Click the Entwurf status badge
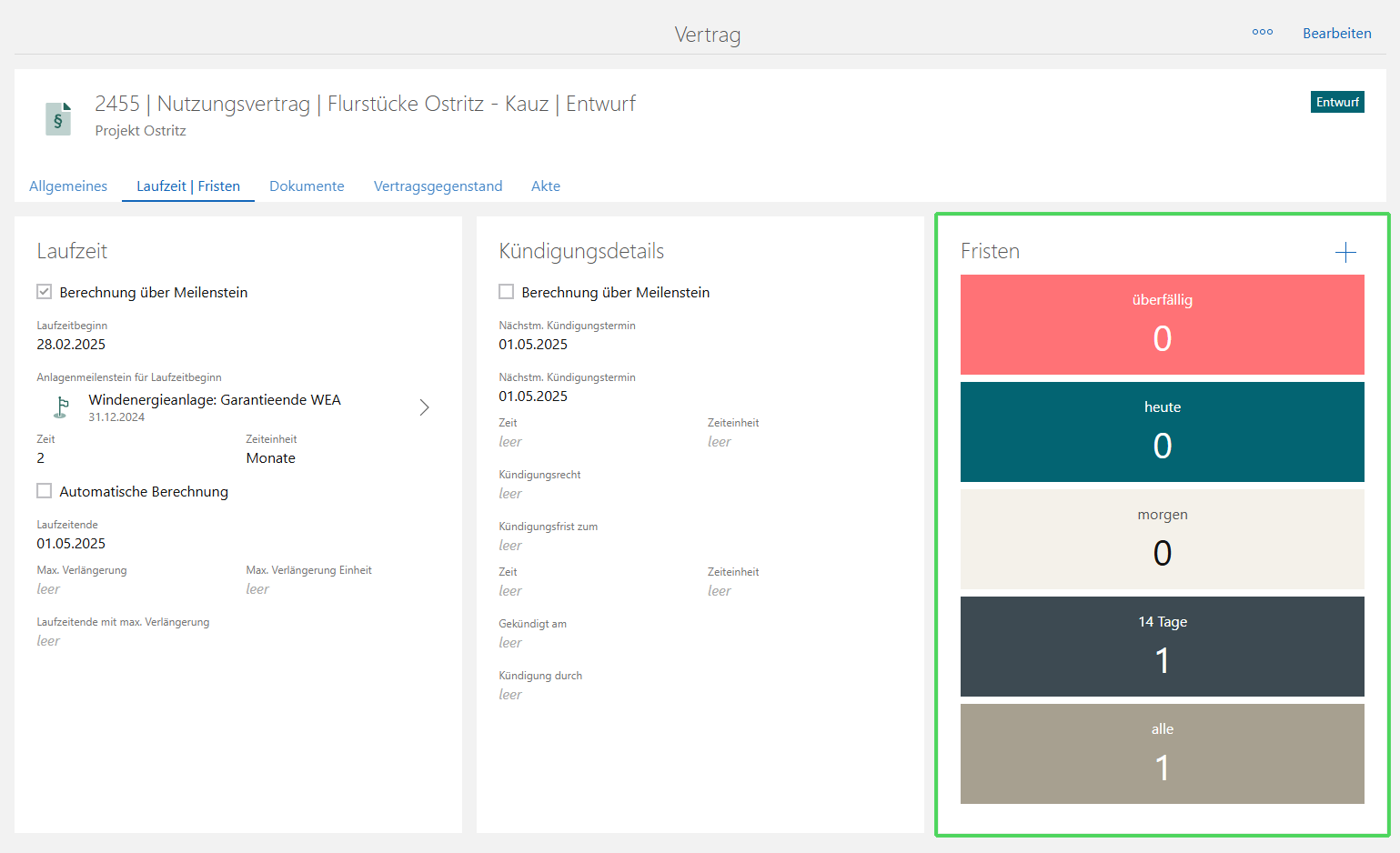 coord(1336,102)
